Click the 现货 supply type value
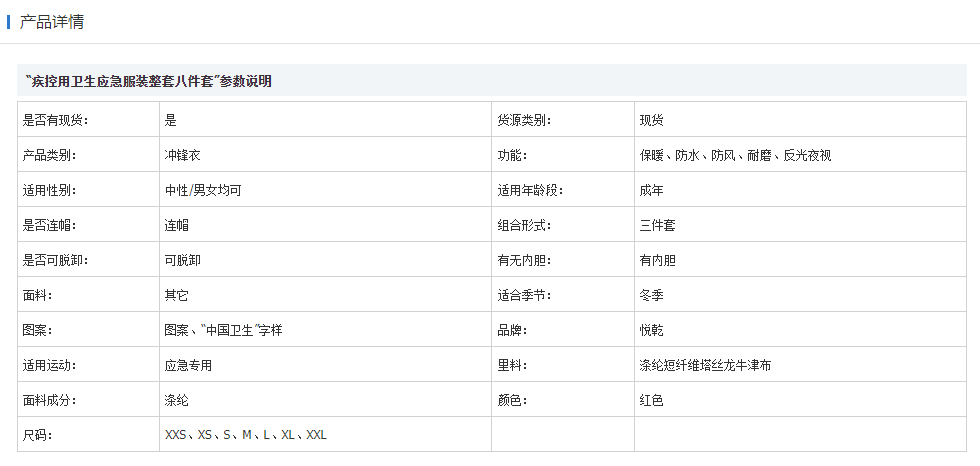 pyautogui.click(x=651, y=121)
